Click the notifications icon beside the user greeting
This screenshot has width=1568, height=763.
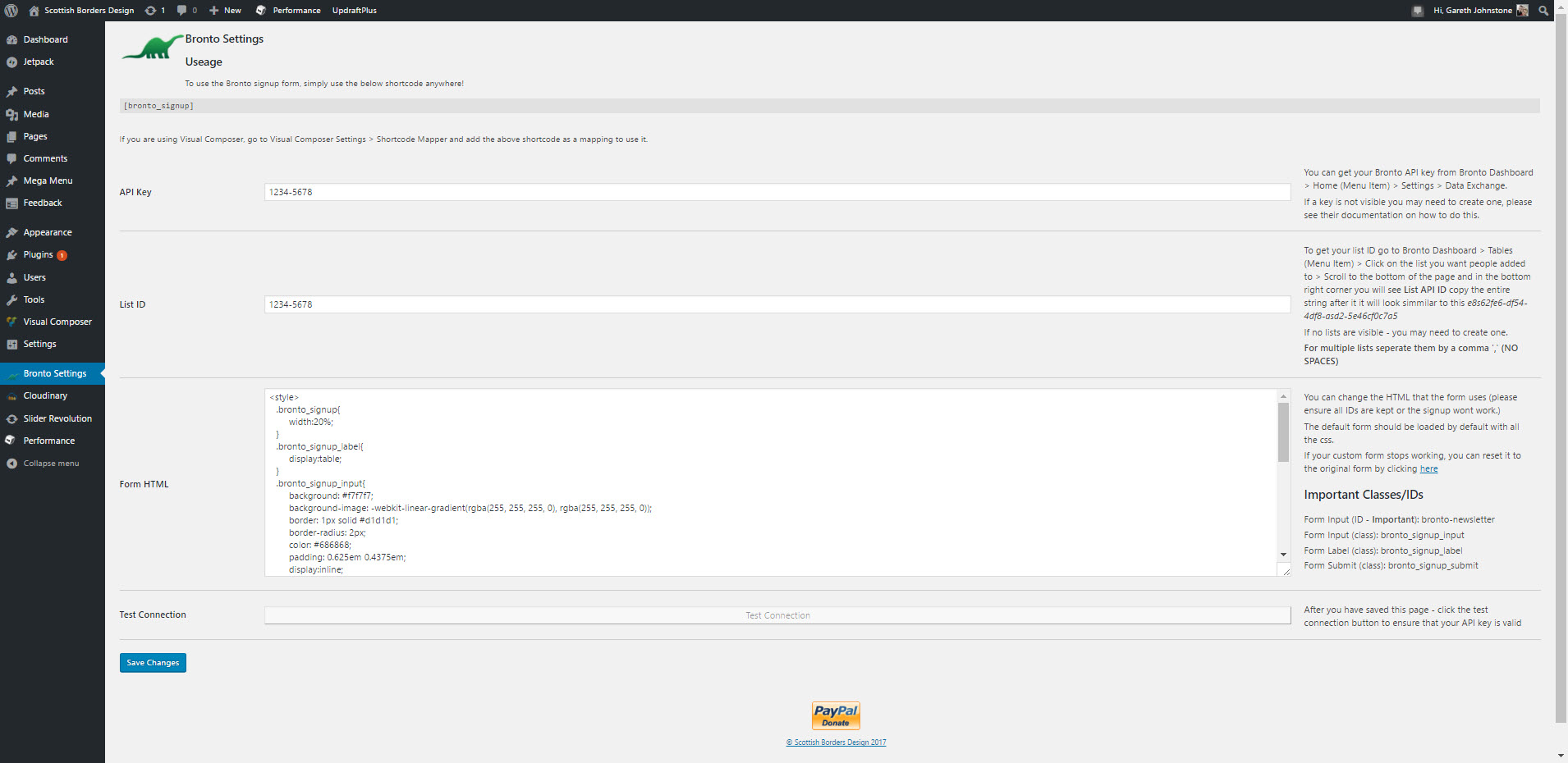1418,11
